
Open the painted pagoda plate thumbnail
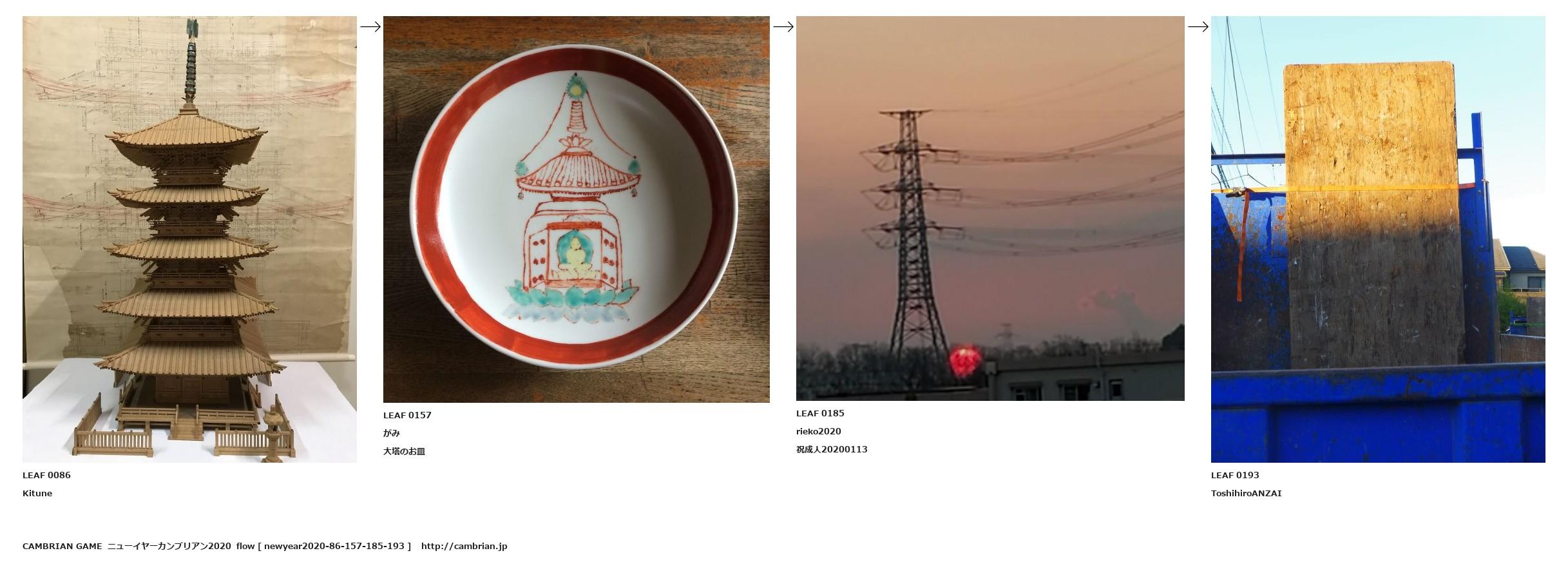coord(577,209)
